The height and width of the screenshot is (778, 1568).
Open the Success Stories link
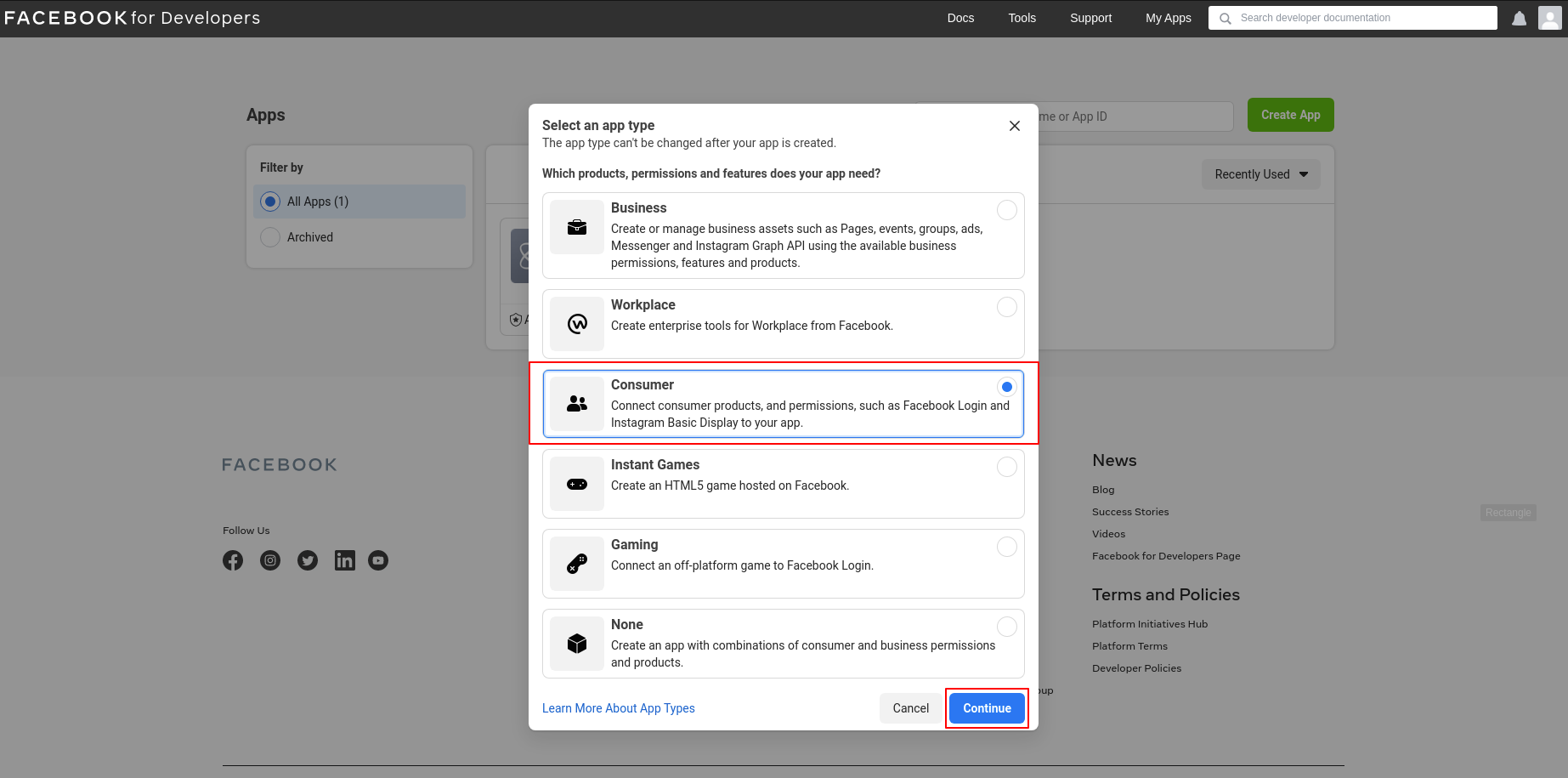pyautogui.click(x=1130, y=512)
